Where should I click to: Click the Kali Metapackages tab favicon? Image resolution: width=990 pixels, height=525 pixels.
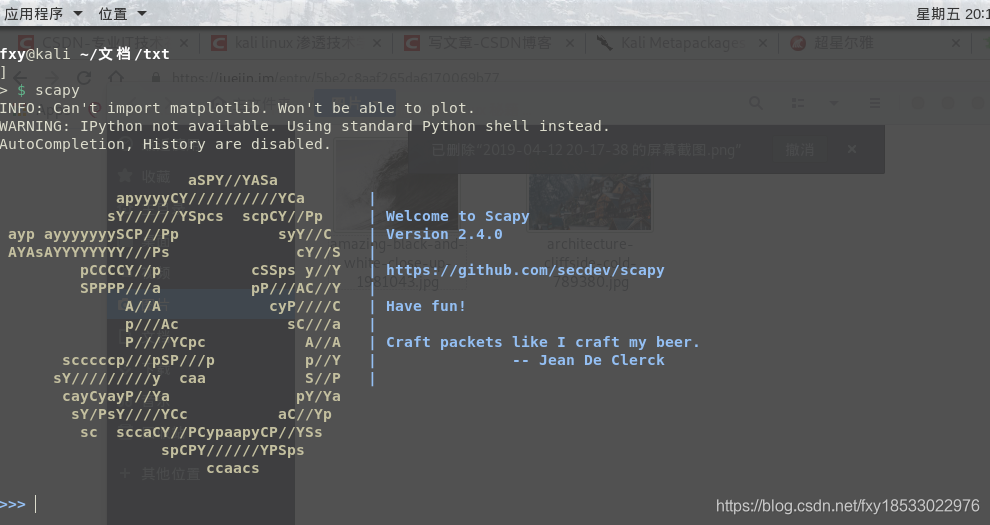[604, 43]
